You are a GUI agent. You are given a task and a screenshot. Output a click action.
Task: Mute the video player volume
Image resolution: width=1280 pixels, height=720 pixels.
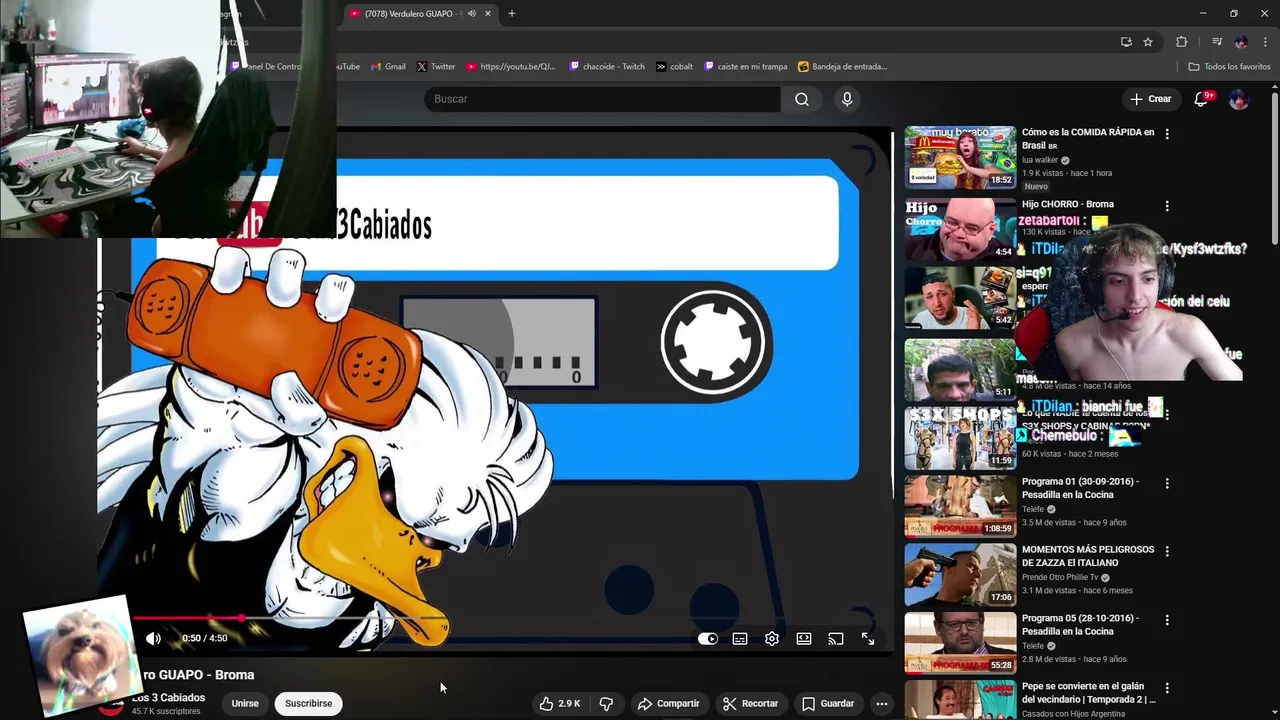[x=153, y=638]
